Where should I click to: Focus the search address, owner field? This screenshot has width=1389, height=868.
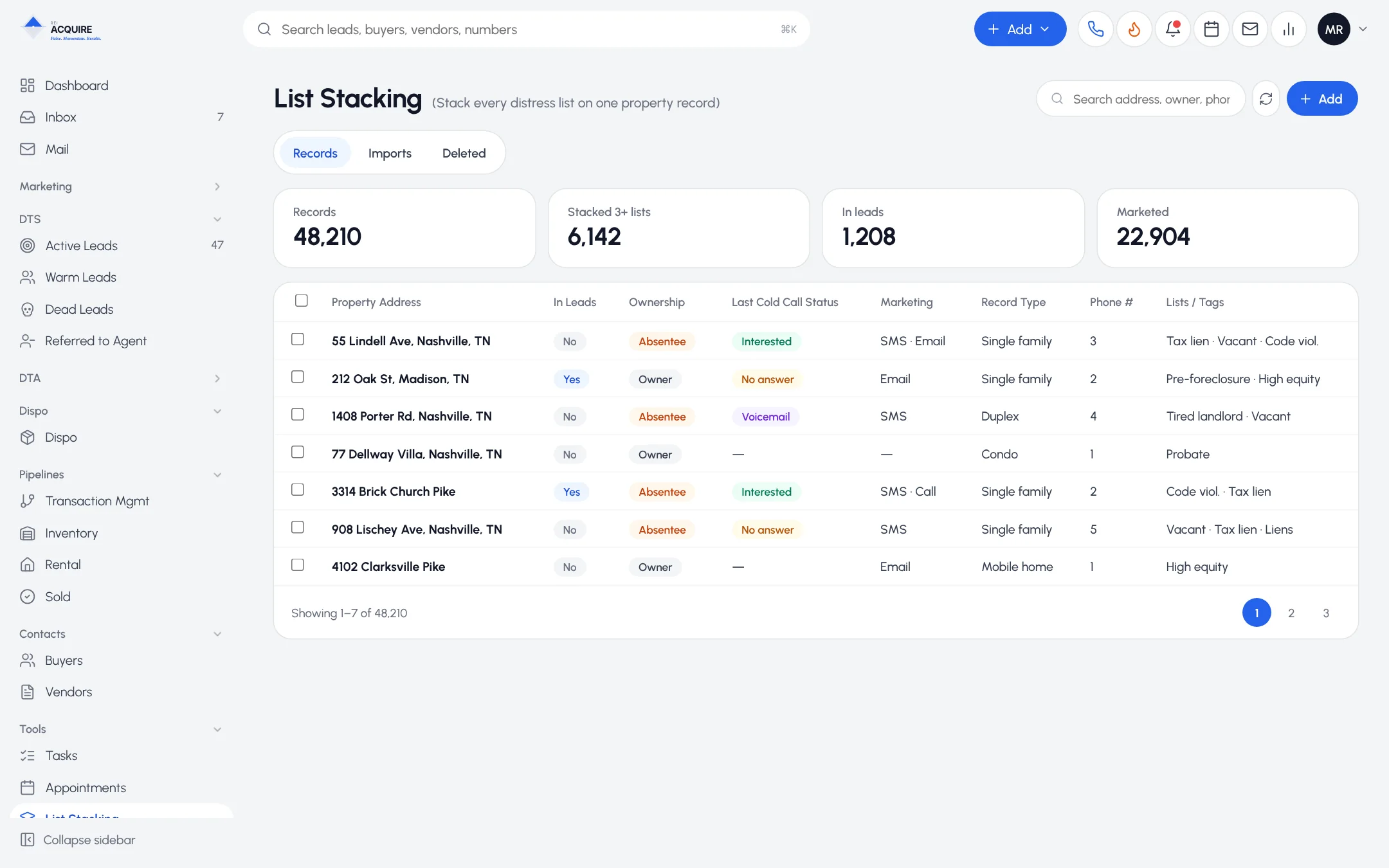click(x=1141, y=98)
